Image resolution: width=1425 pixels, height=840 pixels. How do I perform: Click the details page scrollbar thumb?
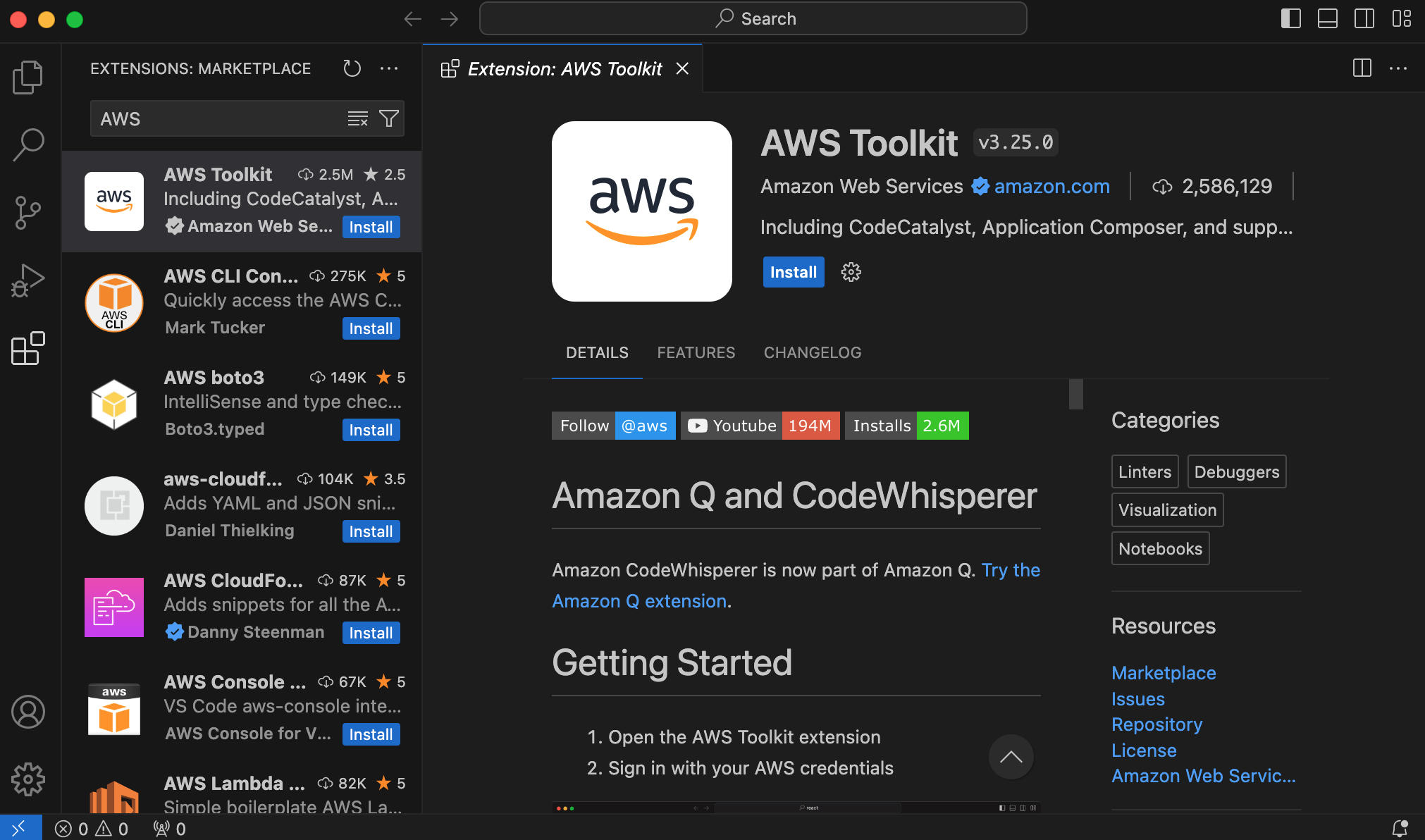click(x=1075, y=395)
